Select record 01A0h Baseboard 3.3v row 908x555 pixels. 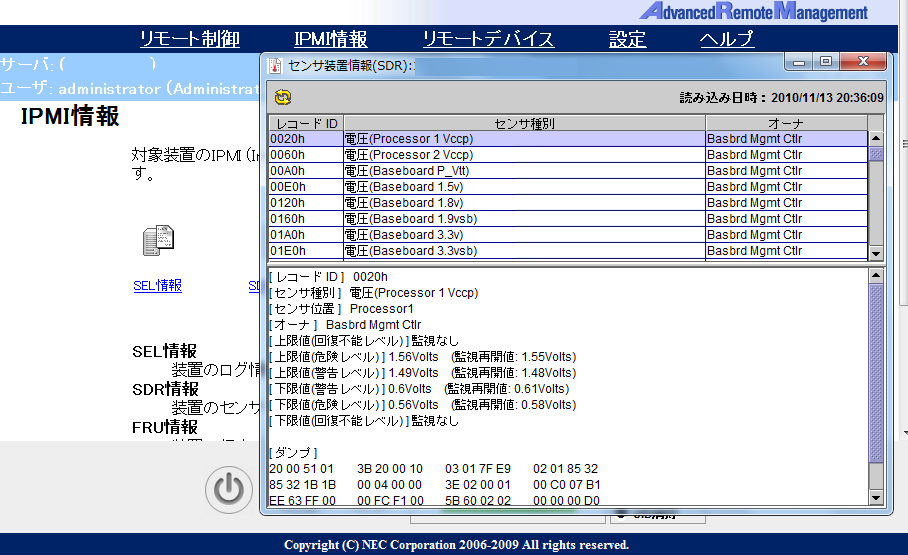[x=568, y=235]
